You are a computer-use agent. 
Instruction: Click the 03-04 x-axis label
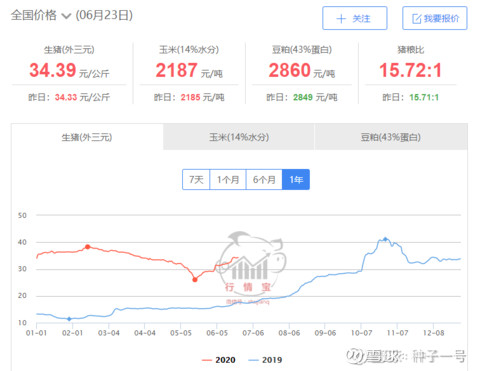(x=109, y=333)
